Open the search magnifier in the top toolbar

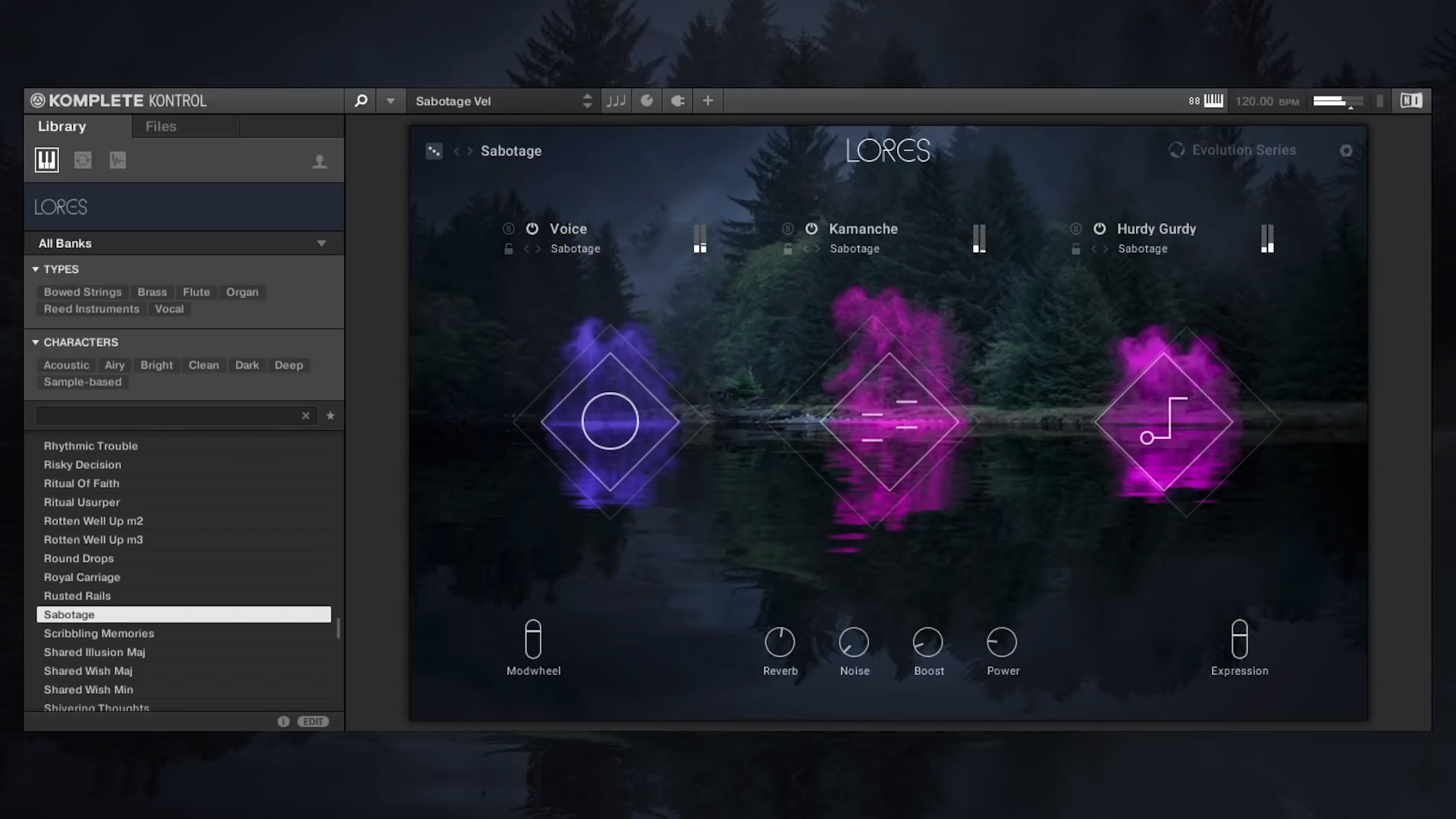click(361, 100)
